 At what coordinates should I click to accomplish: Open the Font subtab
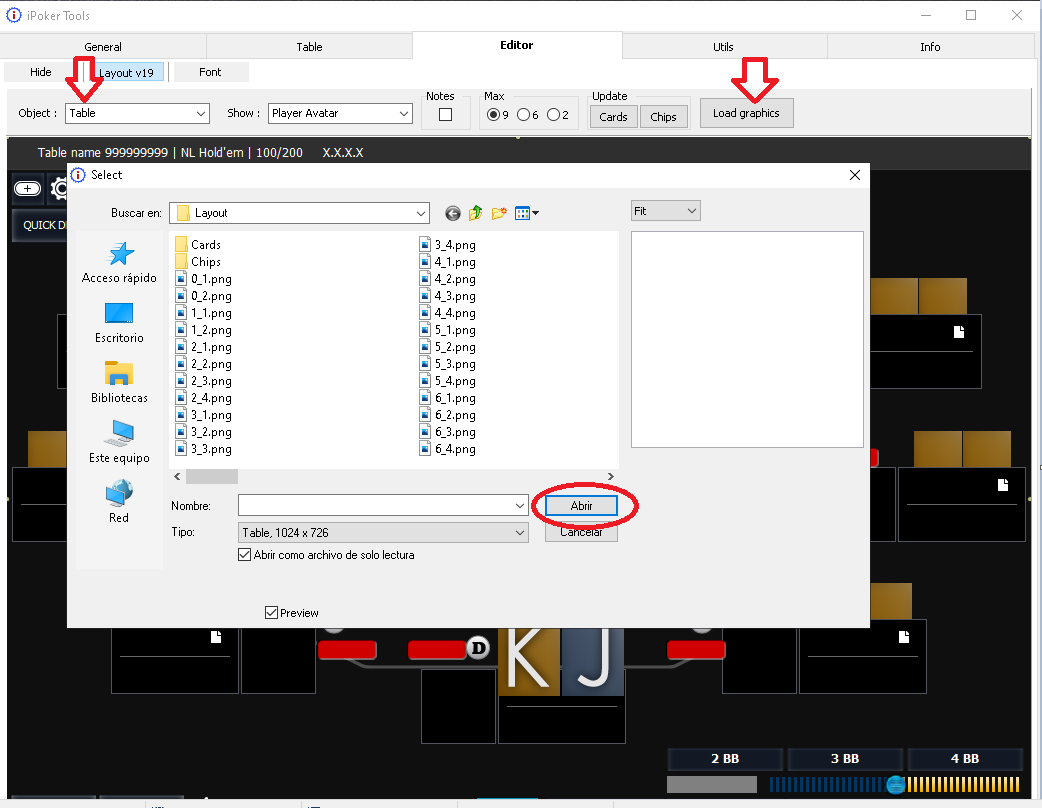click(x=210, y=72)
